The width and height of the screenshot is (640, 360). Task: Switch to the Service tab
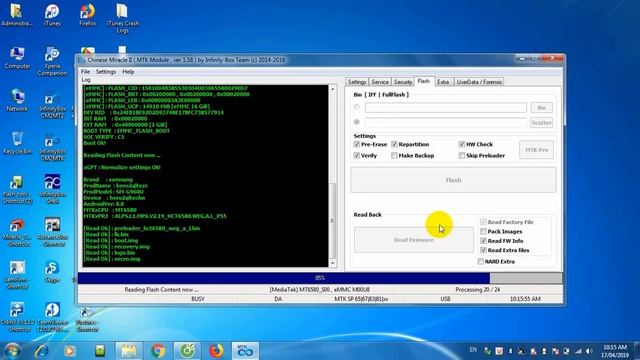click(380, 82)
